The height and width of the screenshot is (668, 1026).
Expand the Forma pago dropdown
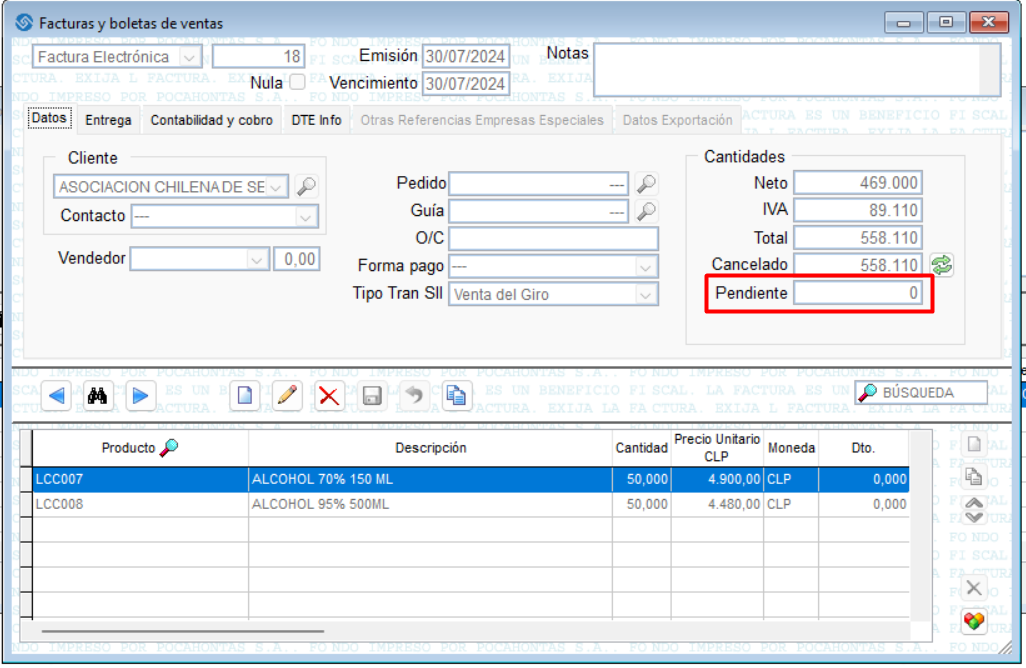tap(645, 267)
